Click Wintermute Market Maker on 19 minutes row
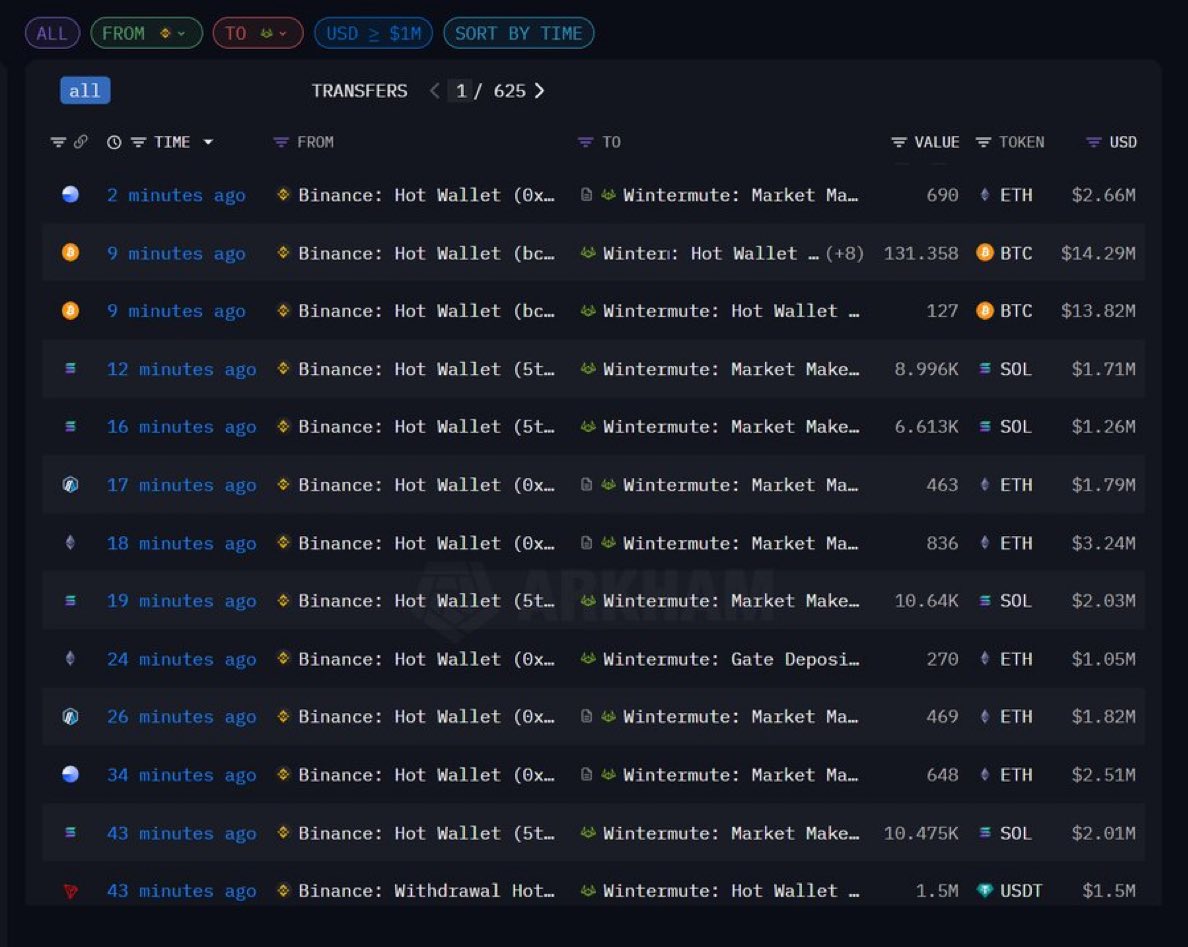The image size is (1188, 947). click(x=731, y=602)
